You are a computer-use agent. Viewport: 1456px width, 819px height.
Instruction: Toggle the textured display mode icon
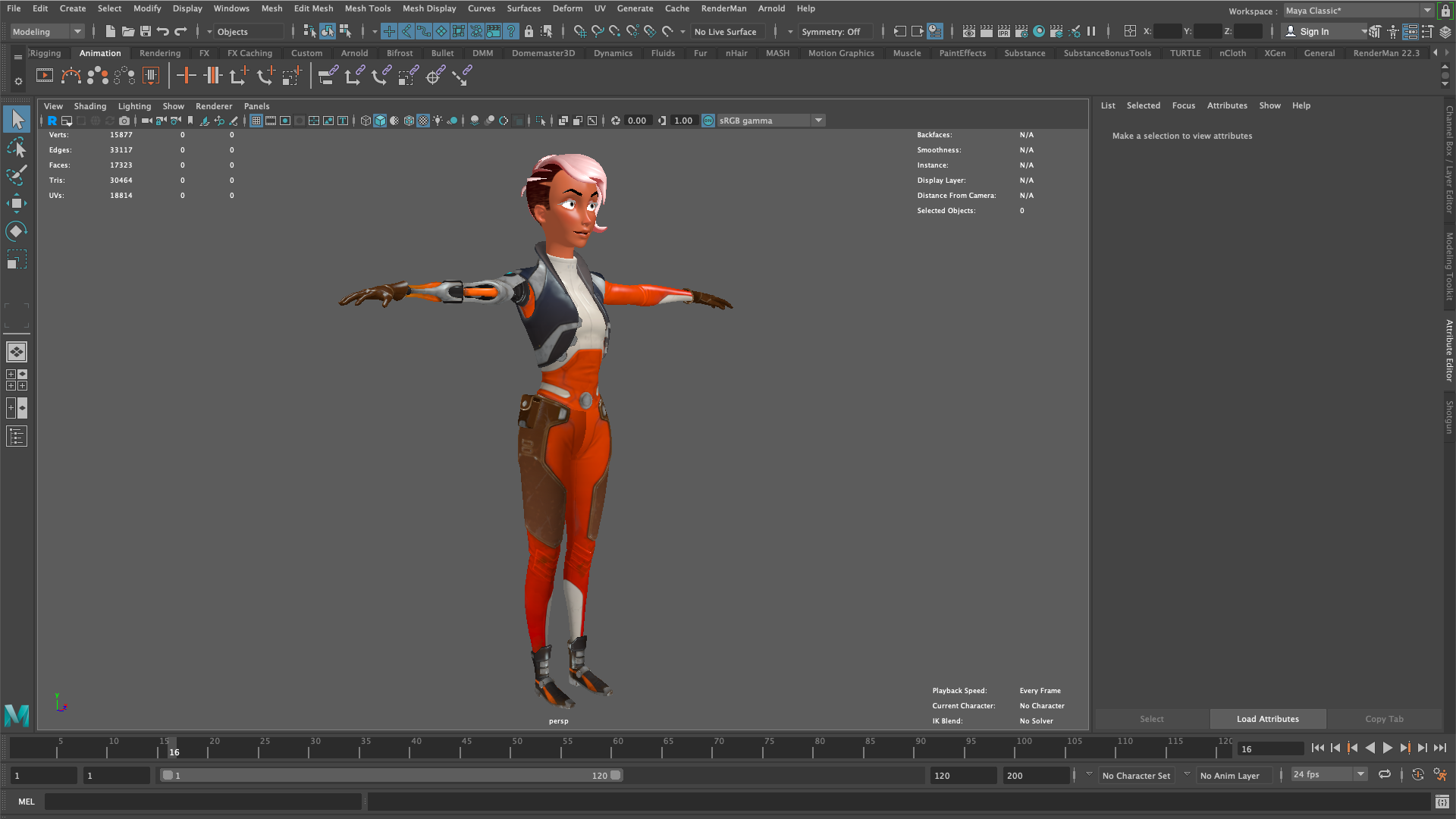pos(423,120)
